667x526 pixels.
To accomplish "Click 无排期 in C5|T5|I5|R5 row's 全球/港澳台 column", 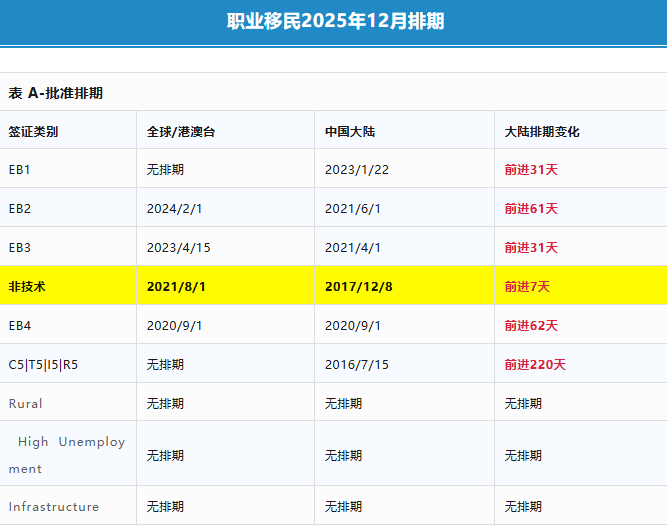I will [165, 365].
